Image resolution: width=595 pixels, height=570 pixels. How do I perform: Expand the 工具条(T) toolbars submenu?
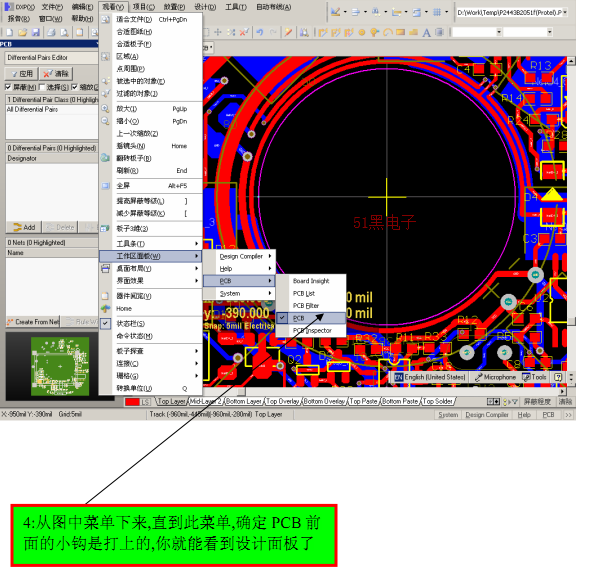151,244
